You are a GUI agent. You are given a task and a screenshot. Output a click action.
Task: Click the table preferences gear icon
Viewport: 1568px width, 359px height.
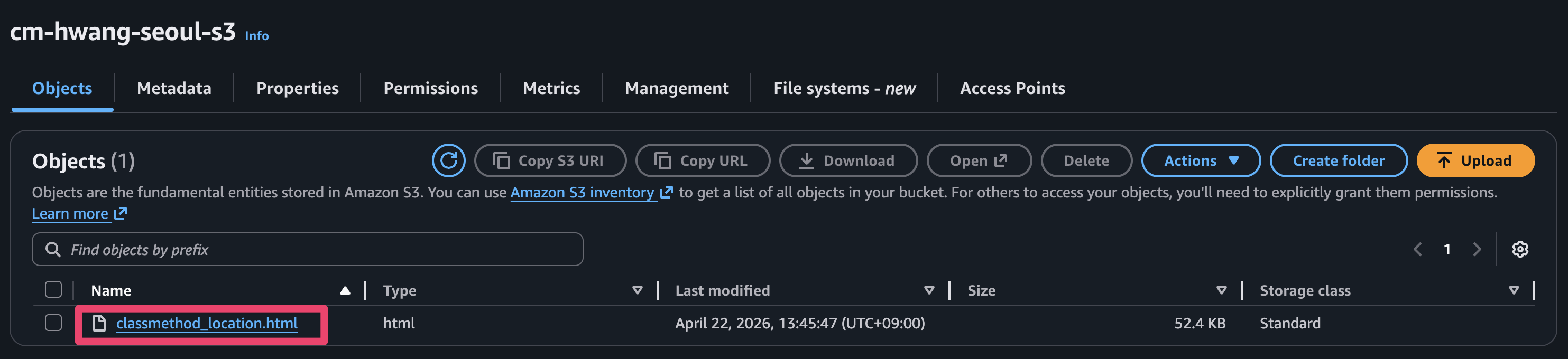(x=1519, y=249)
